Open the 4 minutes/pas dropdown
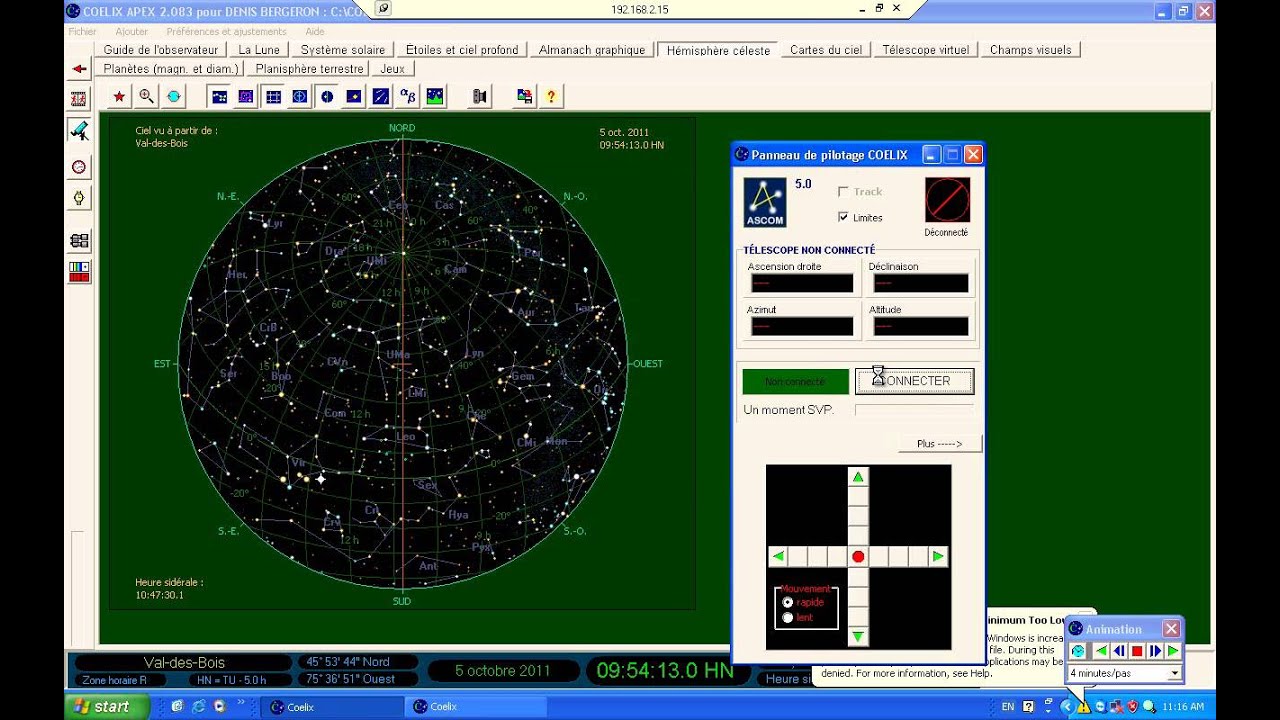The height and width of the screenshot is (720, 1280). coord(1175,673)
